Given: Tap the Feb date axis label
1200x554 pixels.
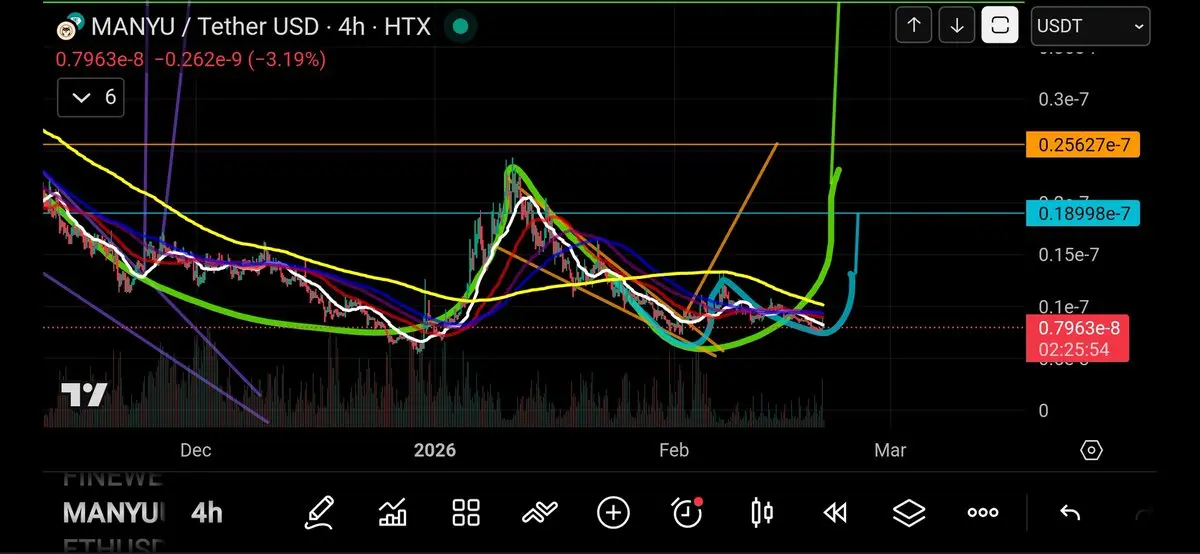Looking at the screenshot, I should [674, 450].
